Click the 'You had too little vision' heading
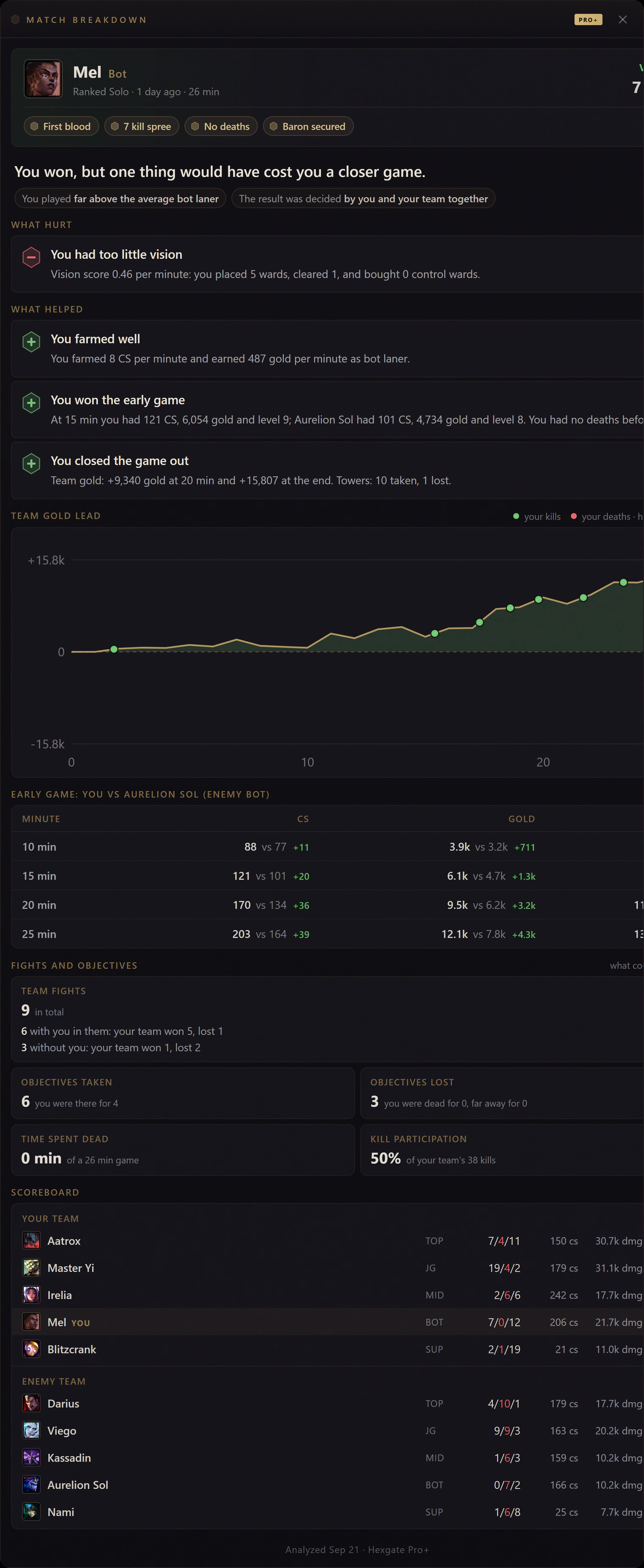The width and height of the screenshot is (644, 1568). (x=116, y=254)
